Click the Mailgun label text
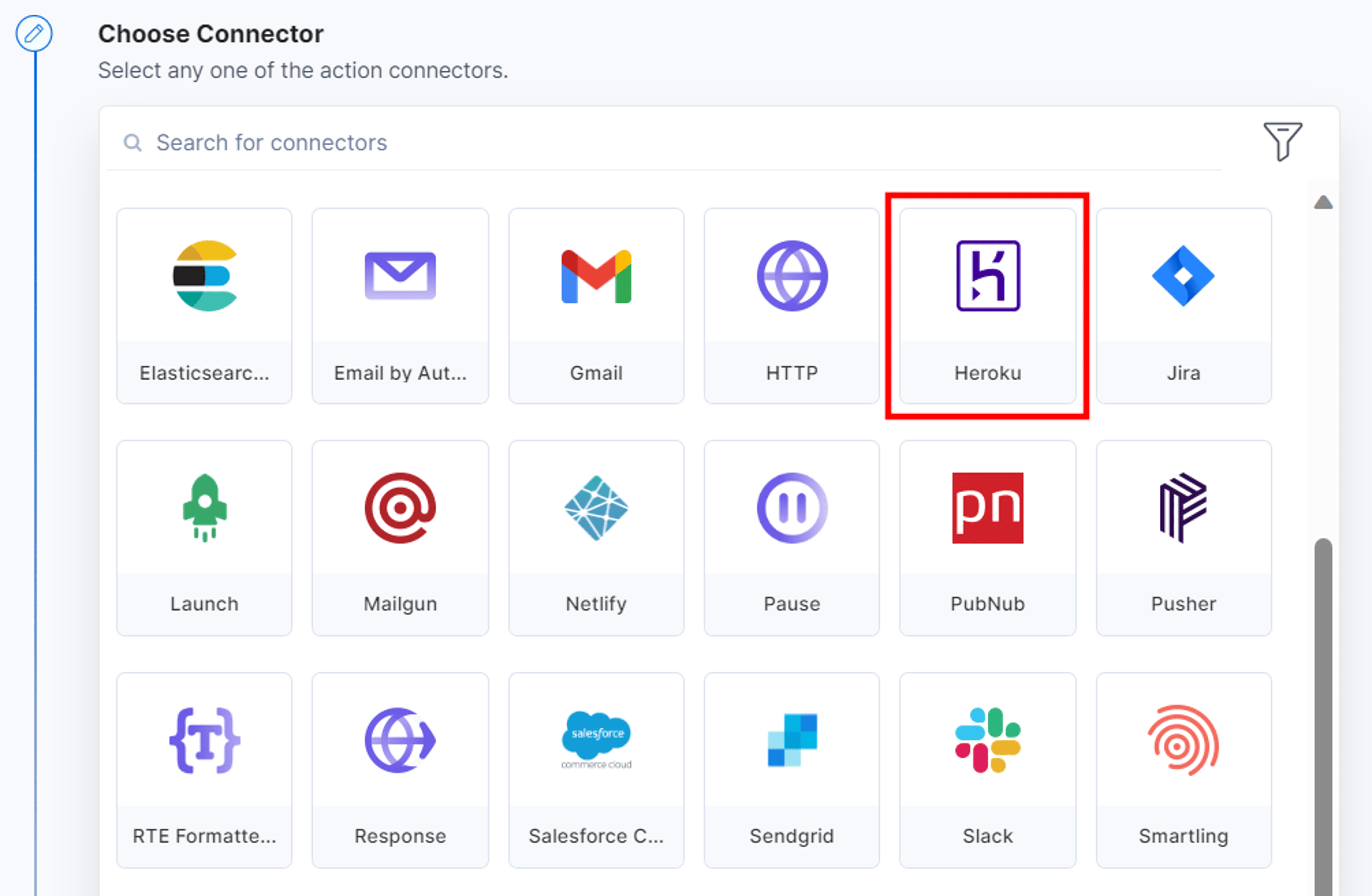 pos(400,604)
